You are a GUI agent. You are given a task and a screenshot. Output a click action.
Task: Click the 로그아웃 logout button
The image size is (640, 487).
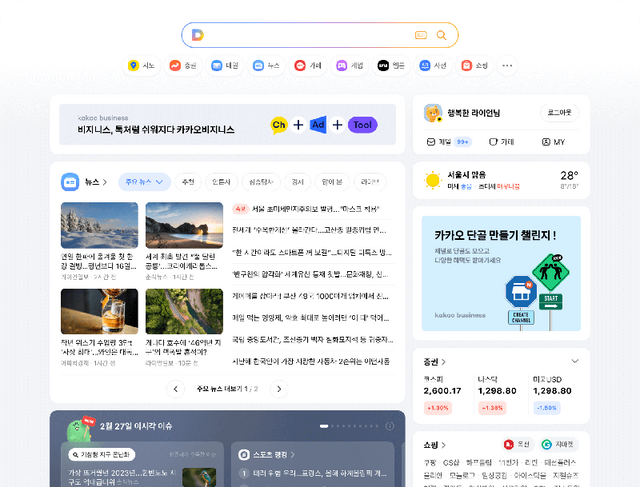[x=558, y=113]
